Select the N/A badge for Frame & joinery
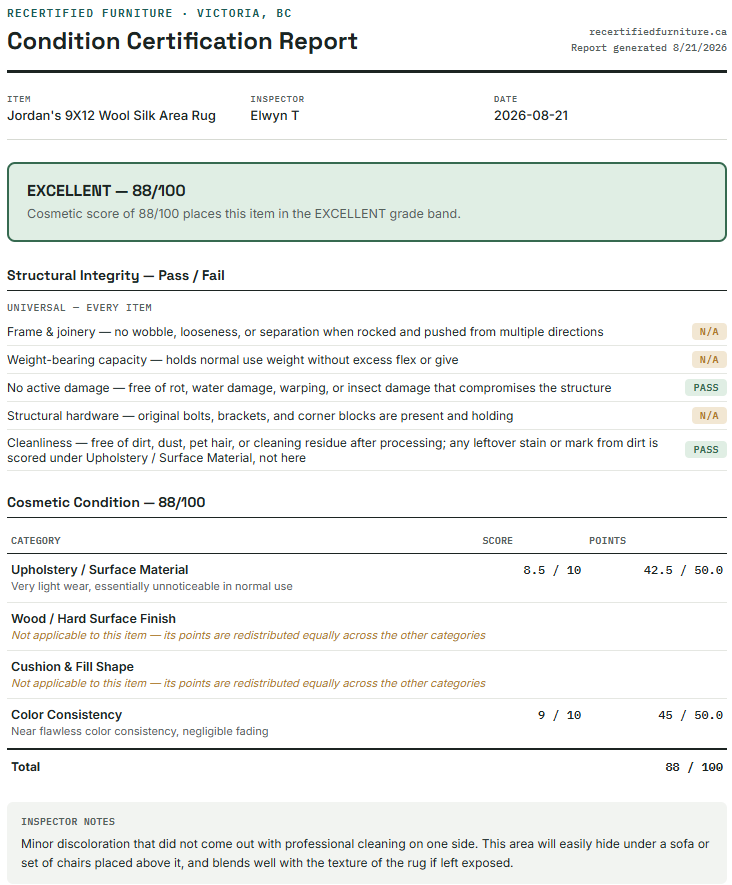 point(709,331)
